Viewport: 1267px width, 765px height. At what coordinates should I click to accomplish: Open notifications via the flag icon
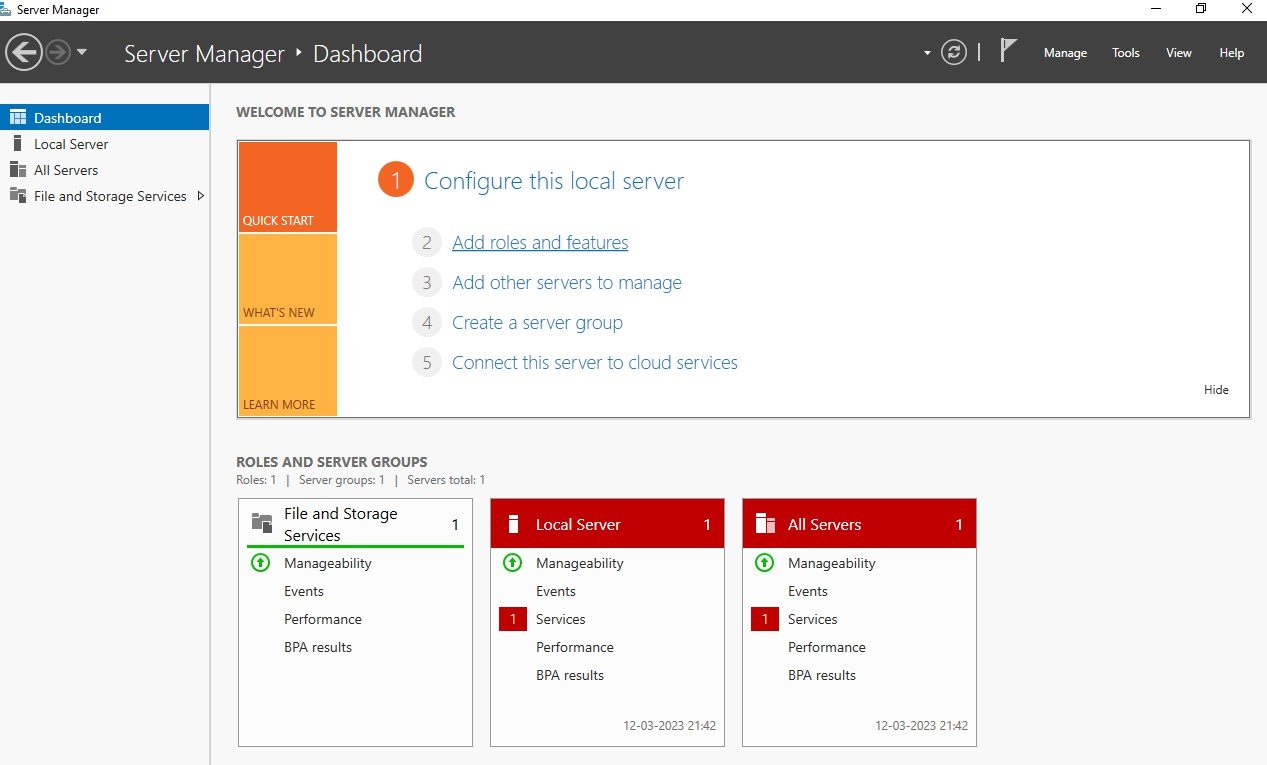tap(1009, 51)
